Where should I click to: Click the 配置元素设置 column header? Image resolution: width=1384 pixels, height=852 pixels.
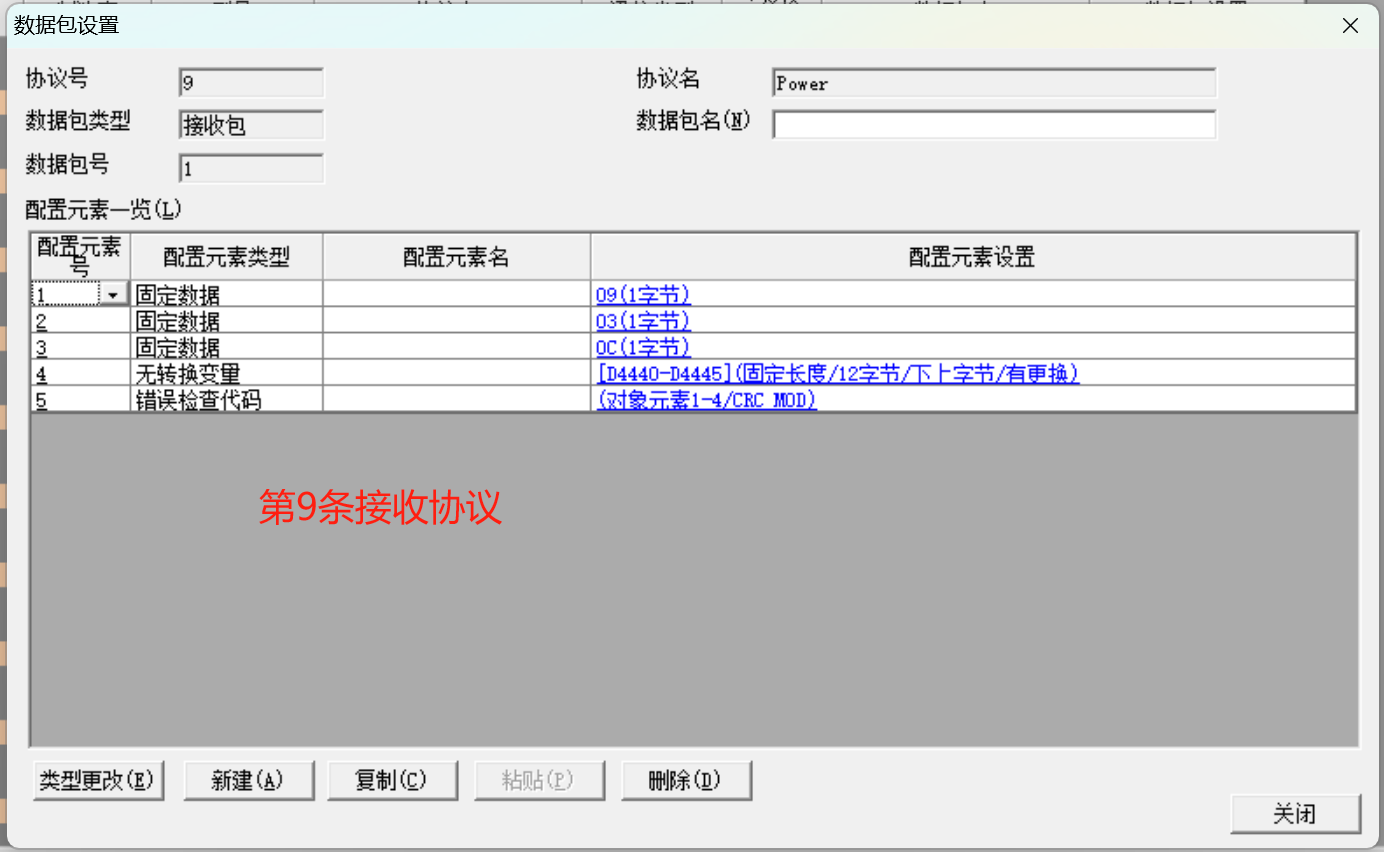point(972,257)
